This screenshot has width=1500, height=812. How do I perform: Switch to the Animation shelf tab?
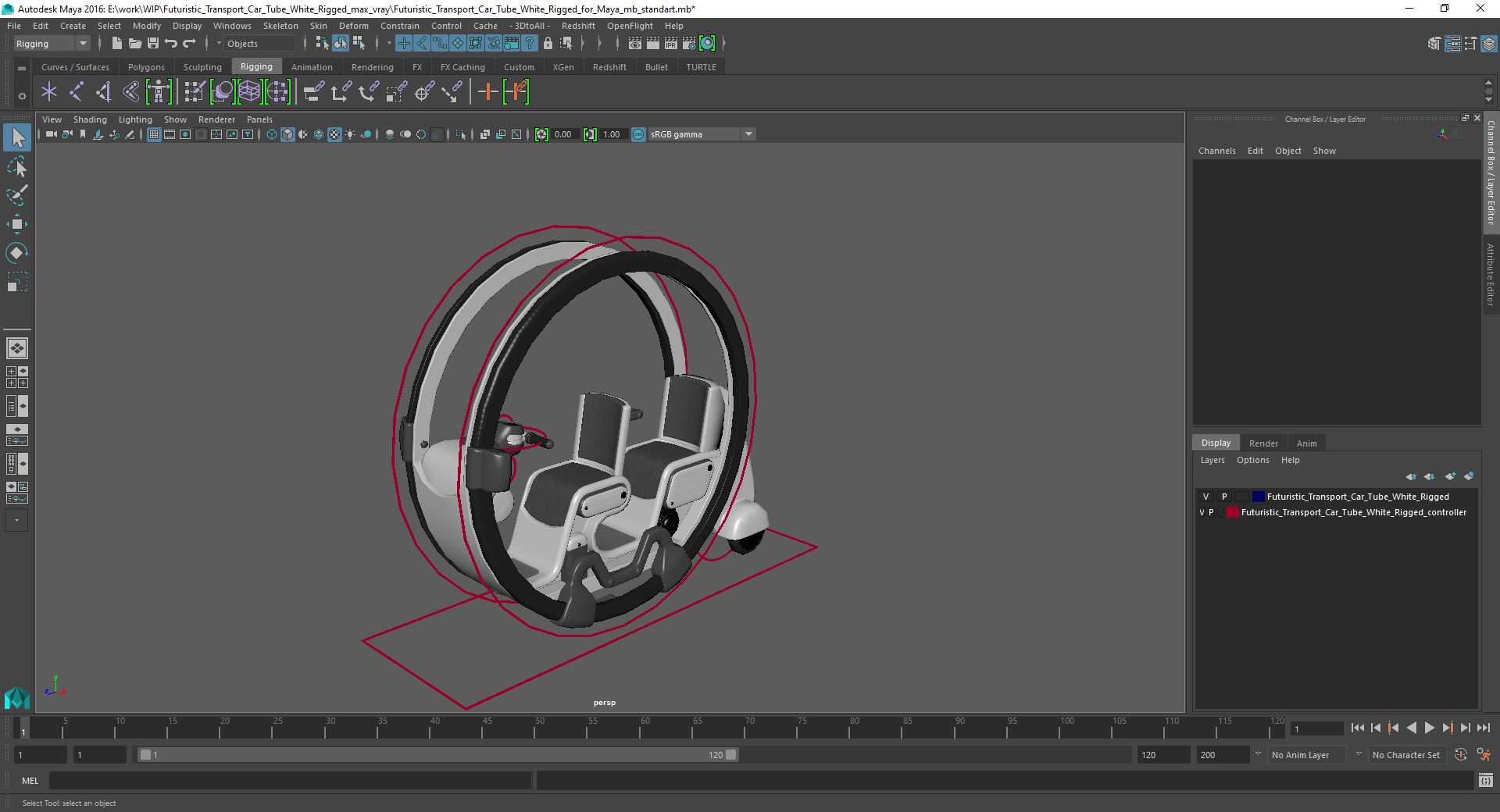tap(312, 67)
